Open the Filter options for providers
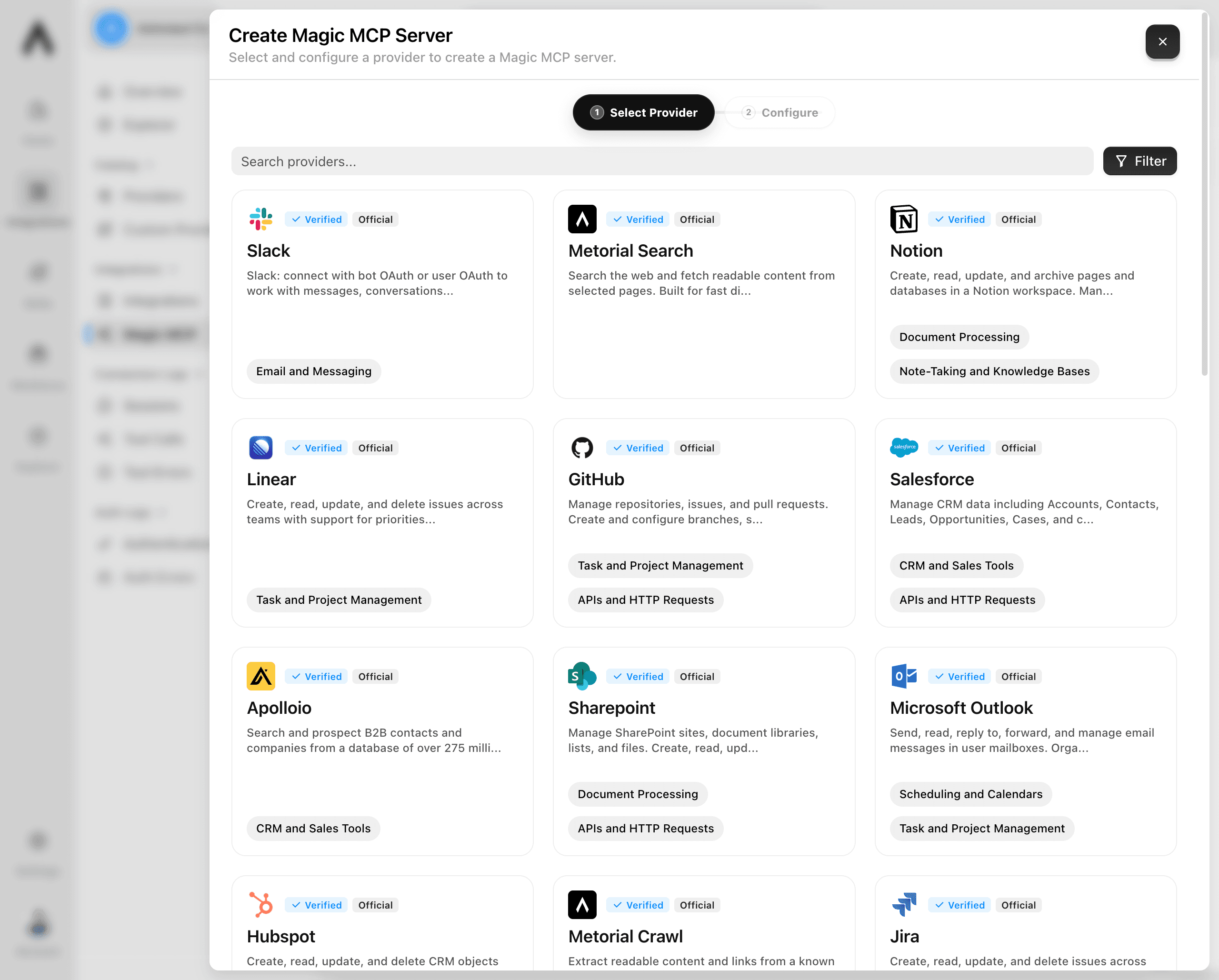The height and width of the screenshot is (980, 1219). tap(1139, 161)
